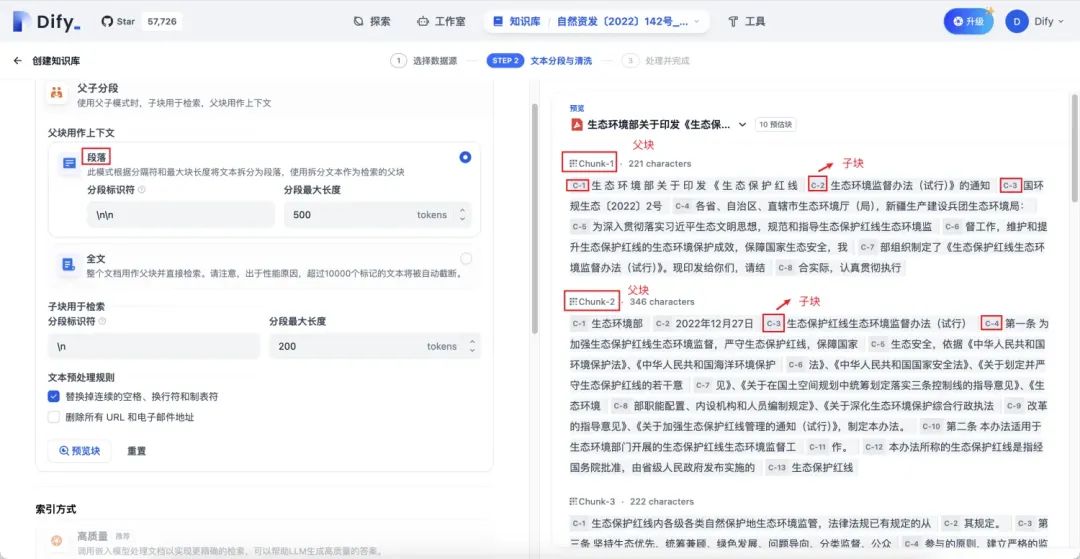Click the PDF file icon in preview
The width and height of the screenshot is (1080, 559).
click(x=577, y=125)
